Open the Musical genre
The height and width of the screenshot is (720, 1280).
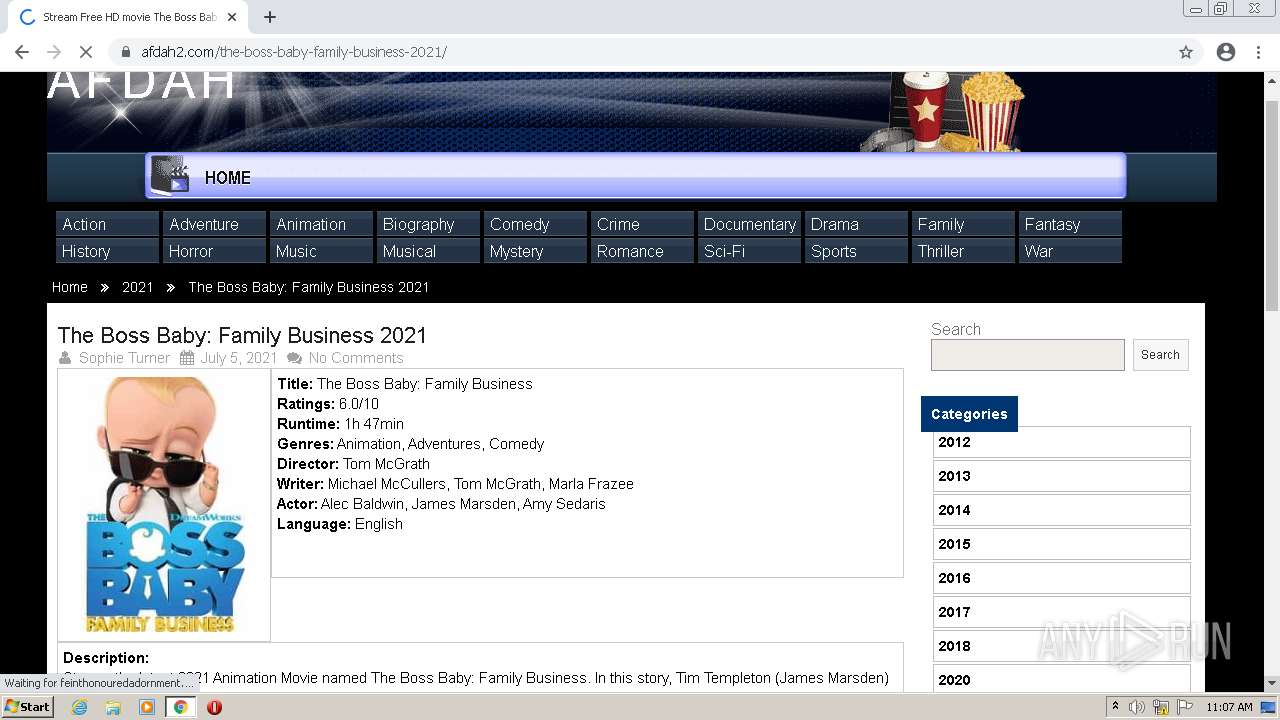[428, 251]
